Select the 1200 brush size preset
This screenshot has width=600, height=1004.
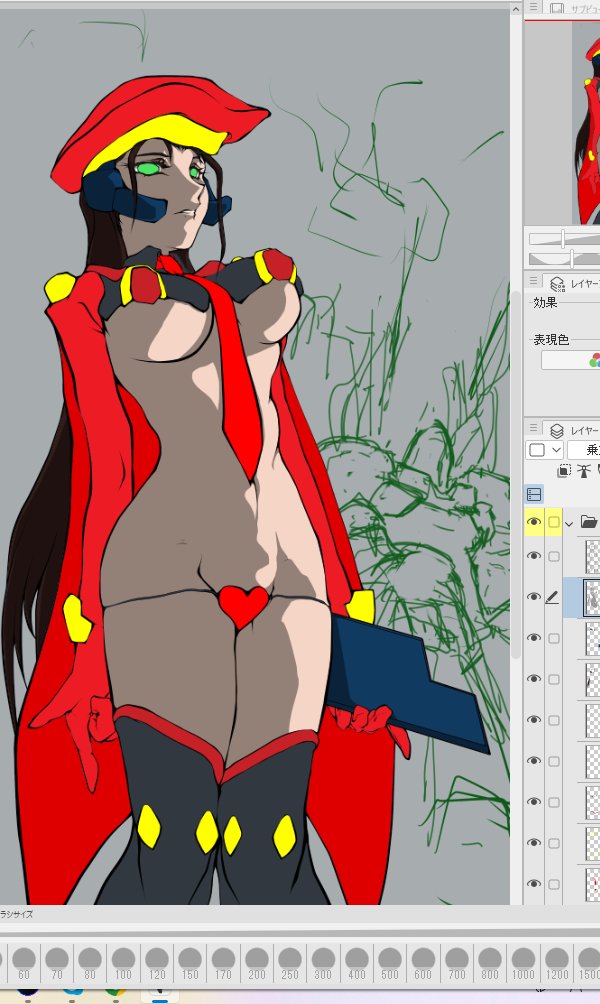click(556, 964)
